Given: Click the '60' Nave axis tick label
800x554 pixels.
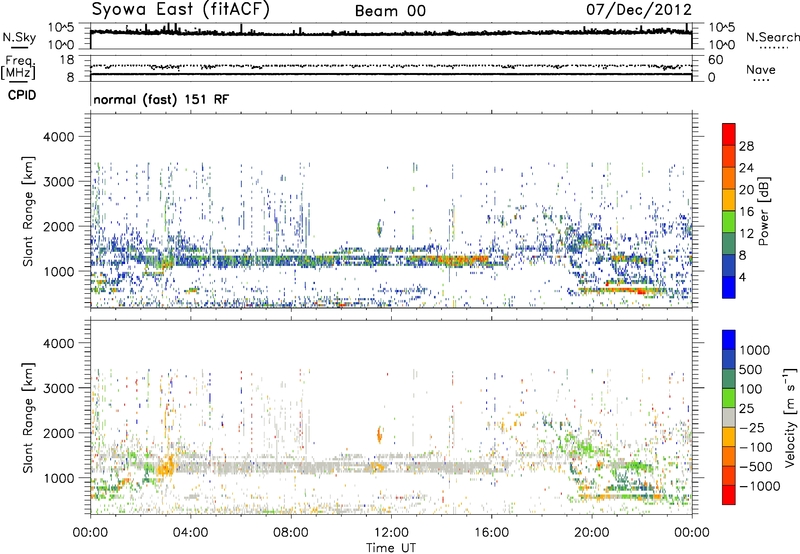Looking at the screenshot, I should click(x=715, y=60).
